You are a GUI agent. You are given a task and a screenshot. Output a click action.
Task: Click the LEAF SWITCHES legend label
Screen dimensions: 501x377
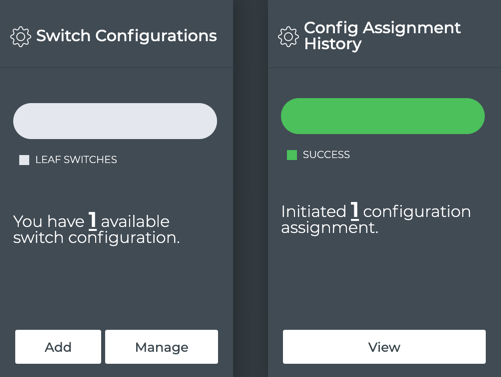pos(76,160)
